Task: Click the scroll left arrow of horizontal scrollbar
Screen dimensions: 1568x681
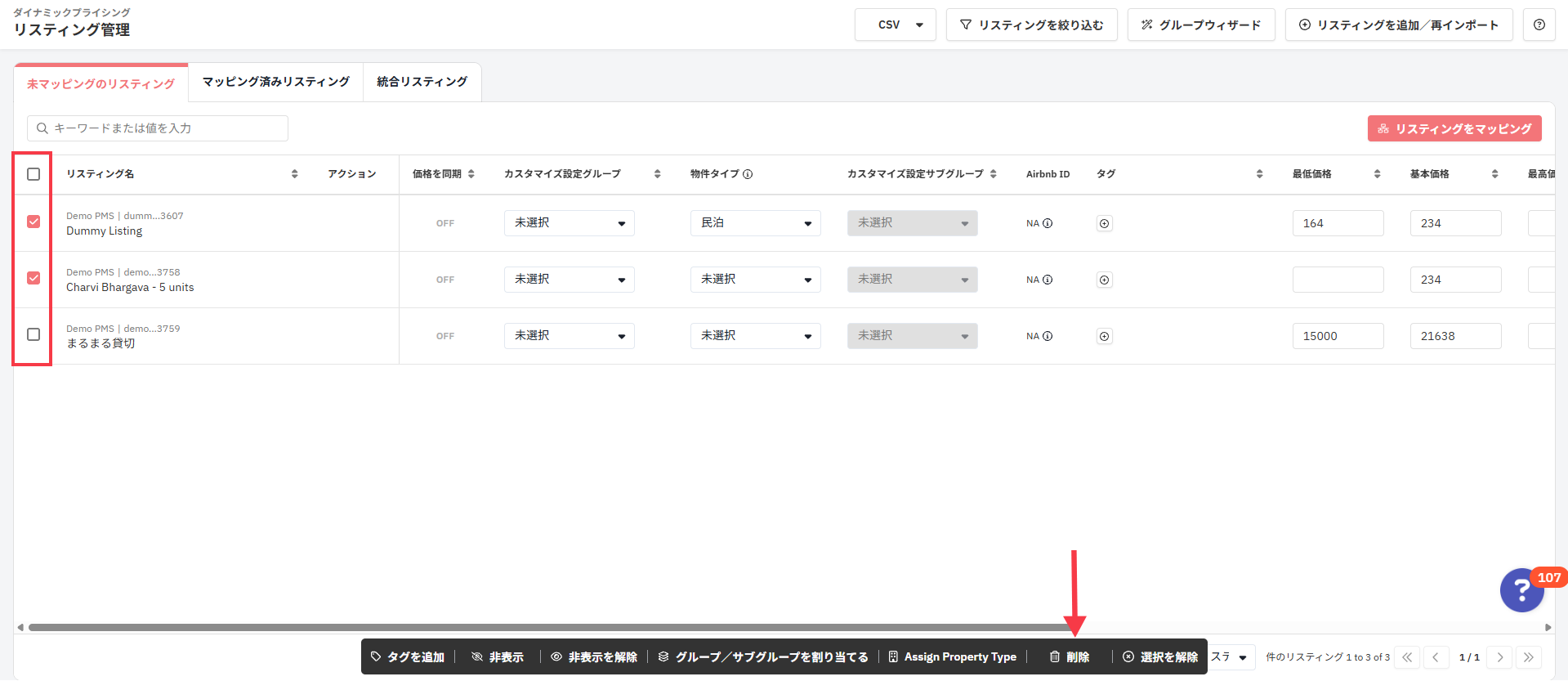Action: (20, 628)
